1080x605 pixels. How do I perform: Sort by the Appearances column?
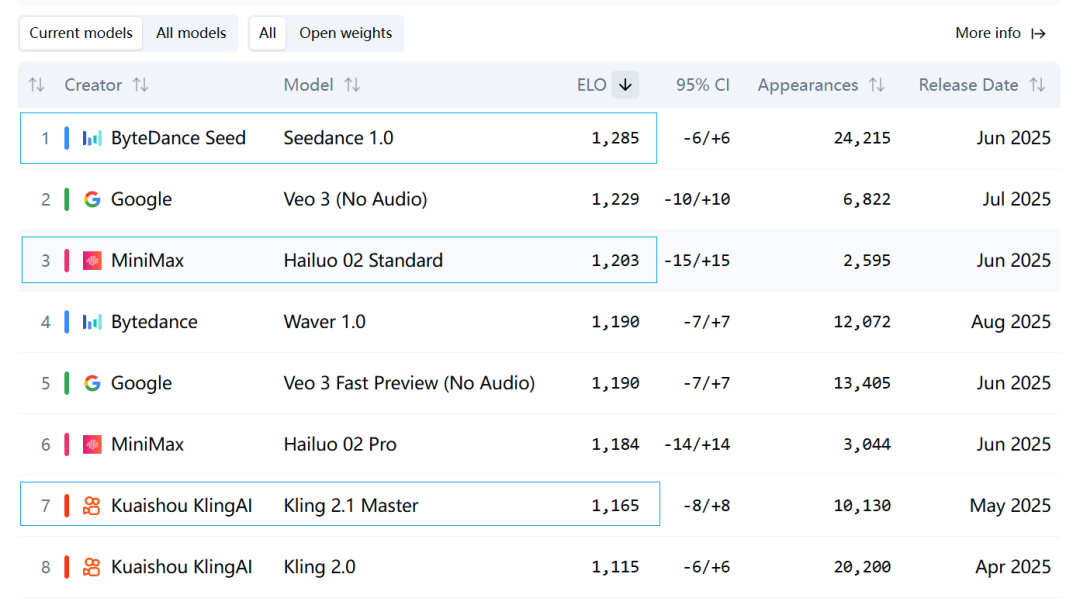(877, 85)
